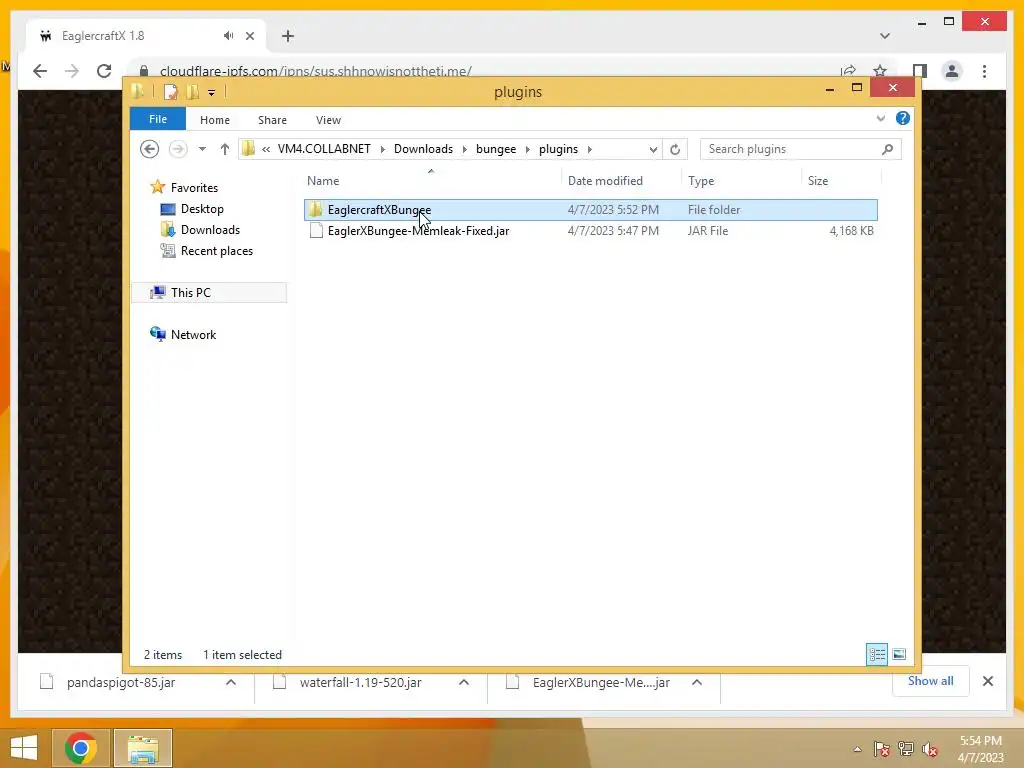Click Show all downloads
Screen dimensions: 1024x768
point(930,681)
